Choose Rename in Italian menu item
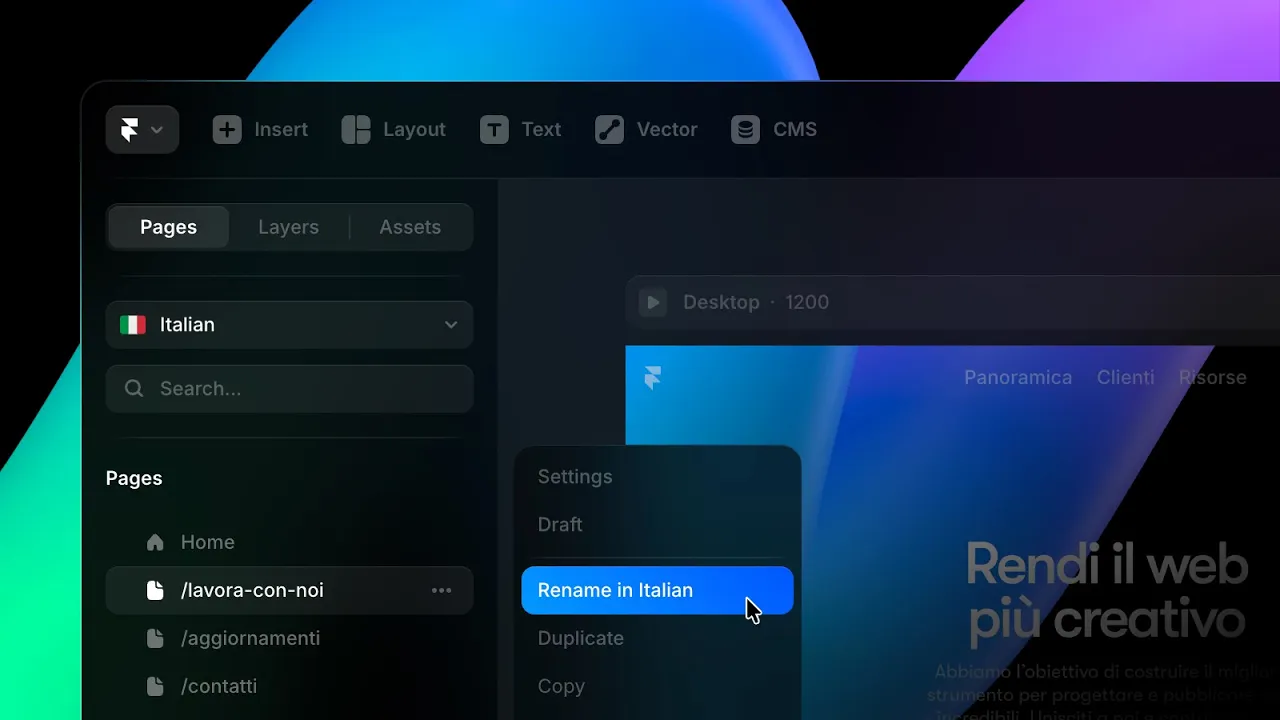 pyautogui.click(x=657, y=590)
